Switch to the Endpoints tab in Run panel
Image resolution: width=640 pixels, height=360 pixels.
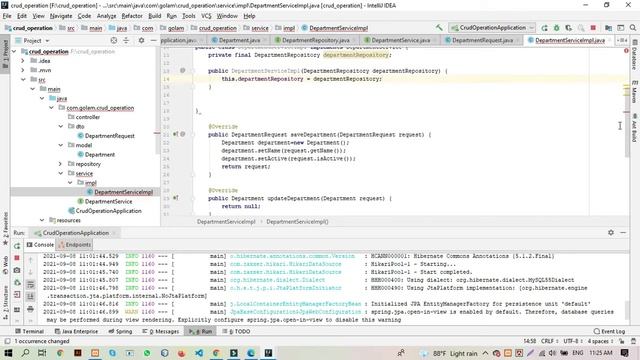[x=74, y=245]
